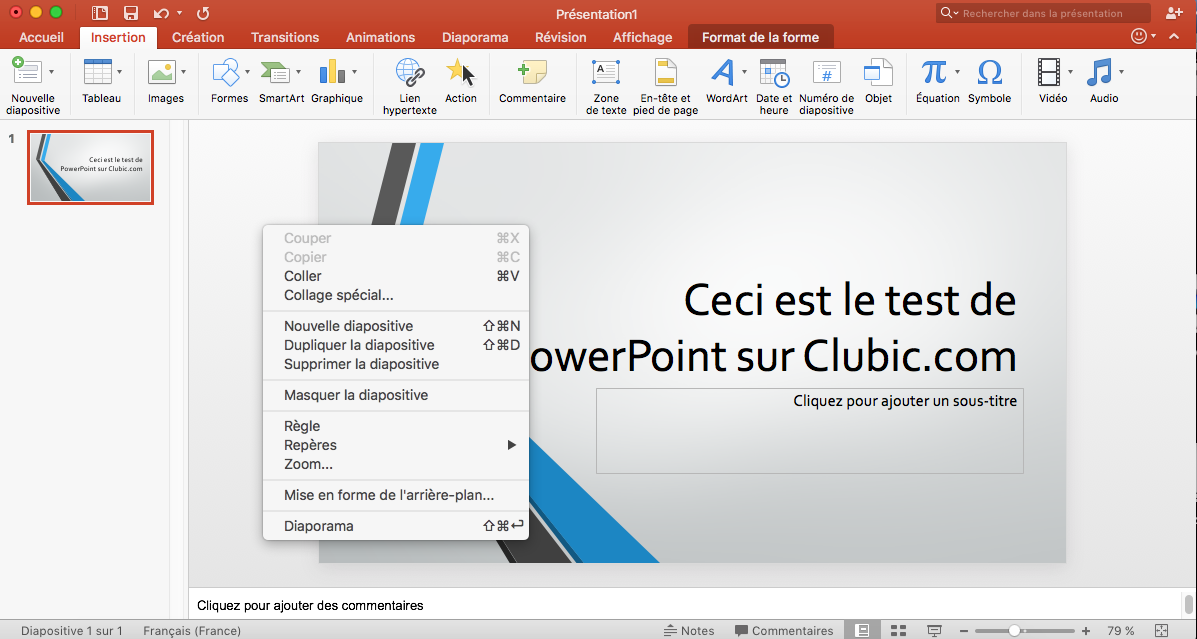Image resolution: width=1197 pixels, height=639 pixels.
Task: Click the Vidéo film icon
Action: click(1049, 72)
